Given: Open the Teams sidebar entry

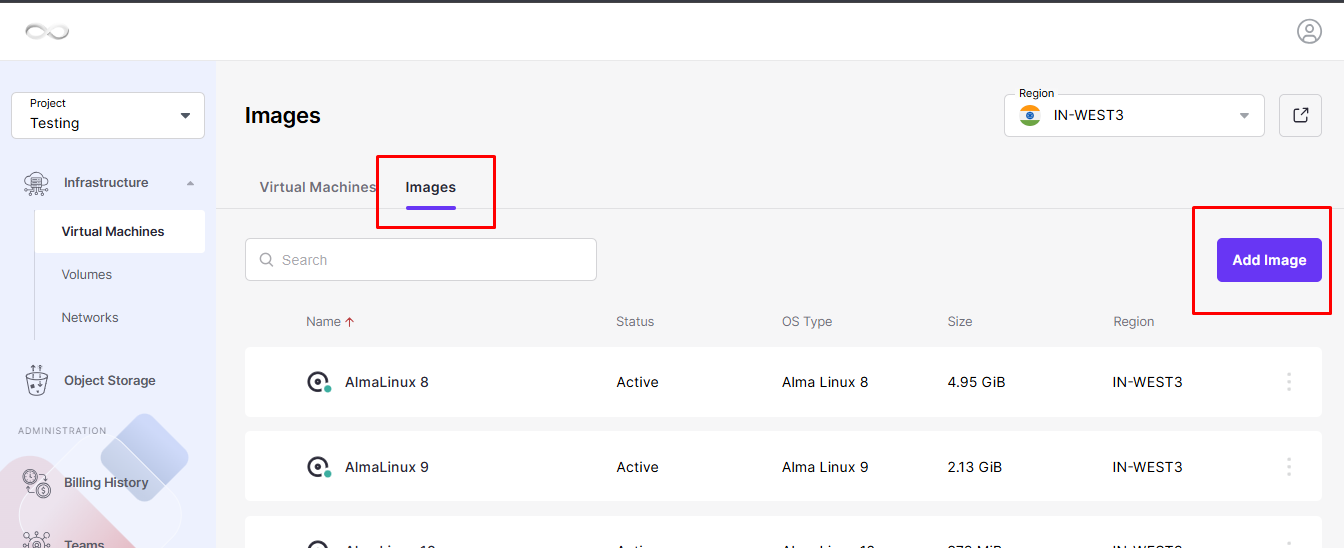Looking at the screenshot, I should pos(84,544).
